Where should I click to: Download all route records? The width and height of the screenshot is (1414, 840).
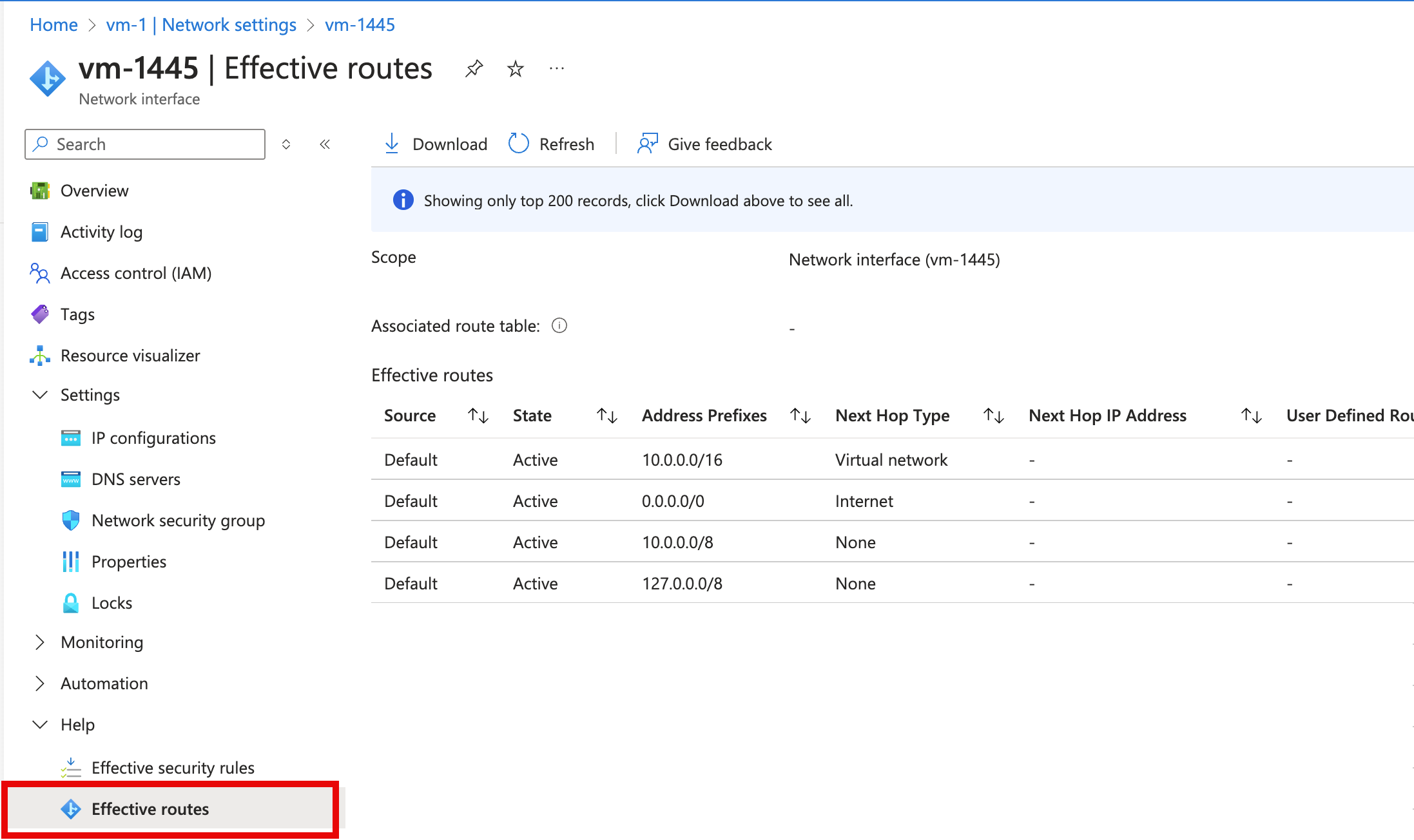436,144
